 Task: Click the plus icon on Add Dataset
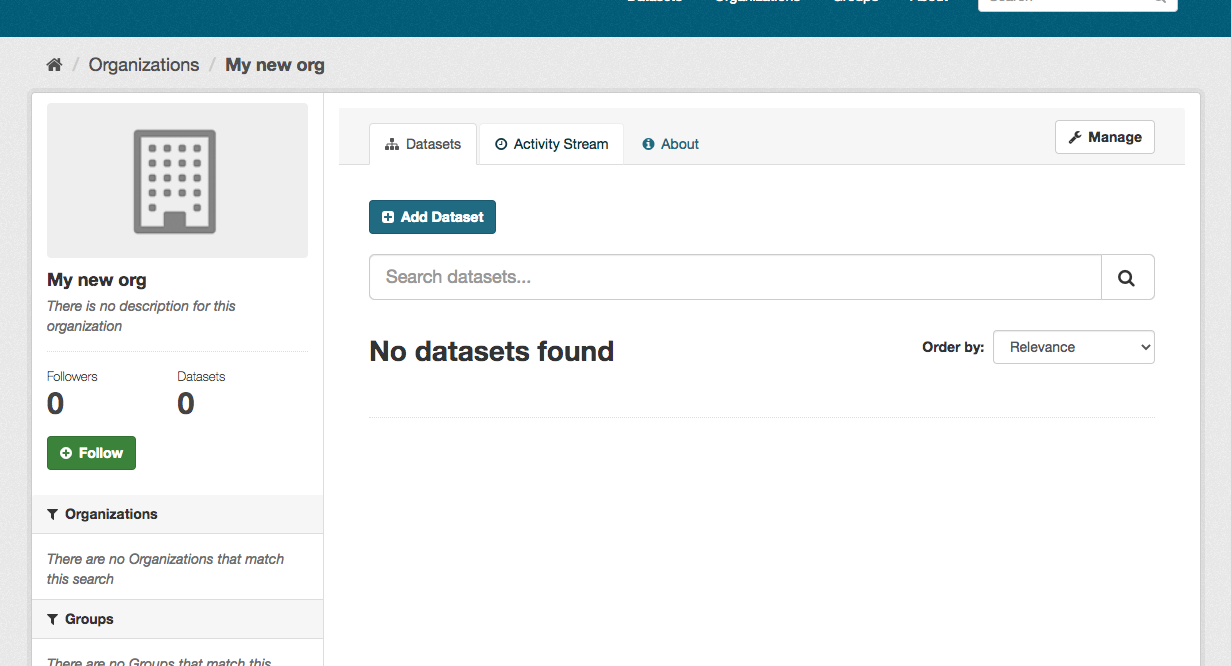[x=389, y=216]
